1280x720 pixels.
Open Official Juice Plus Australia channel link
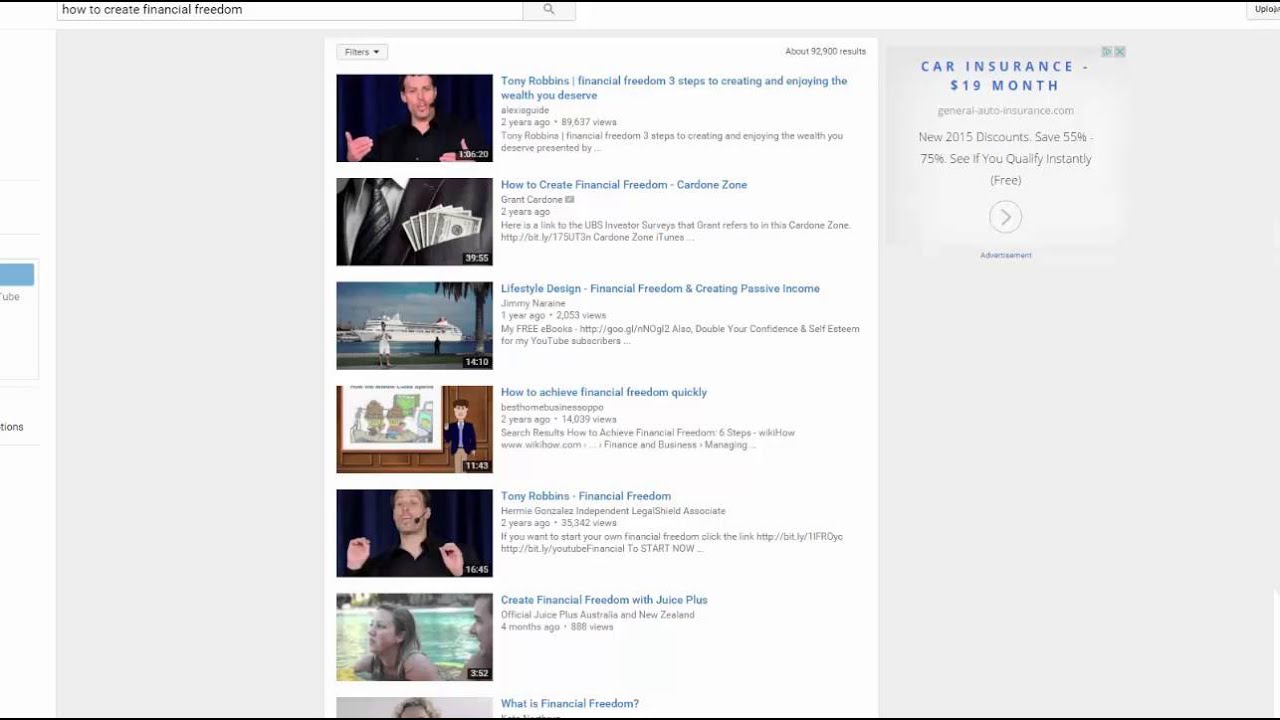pos(598,615)
